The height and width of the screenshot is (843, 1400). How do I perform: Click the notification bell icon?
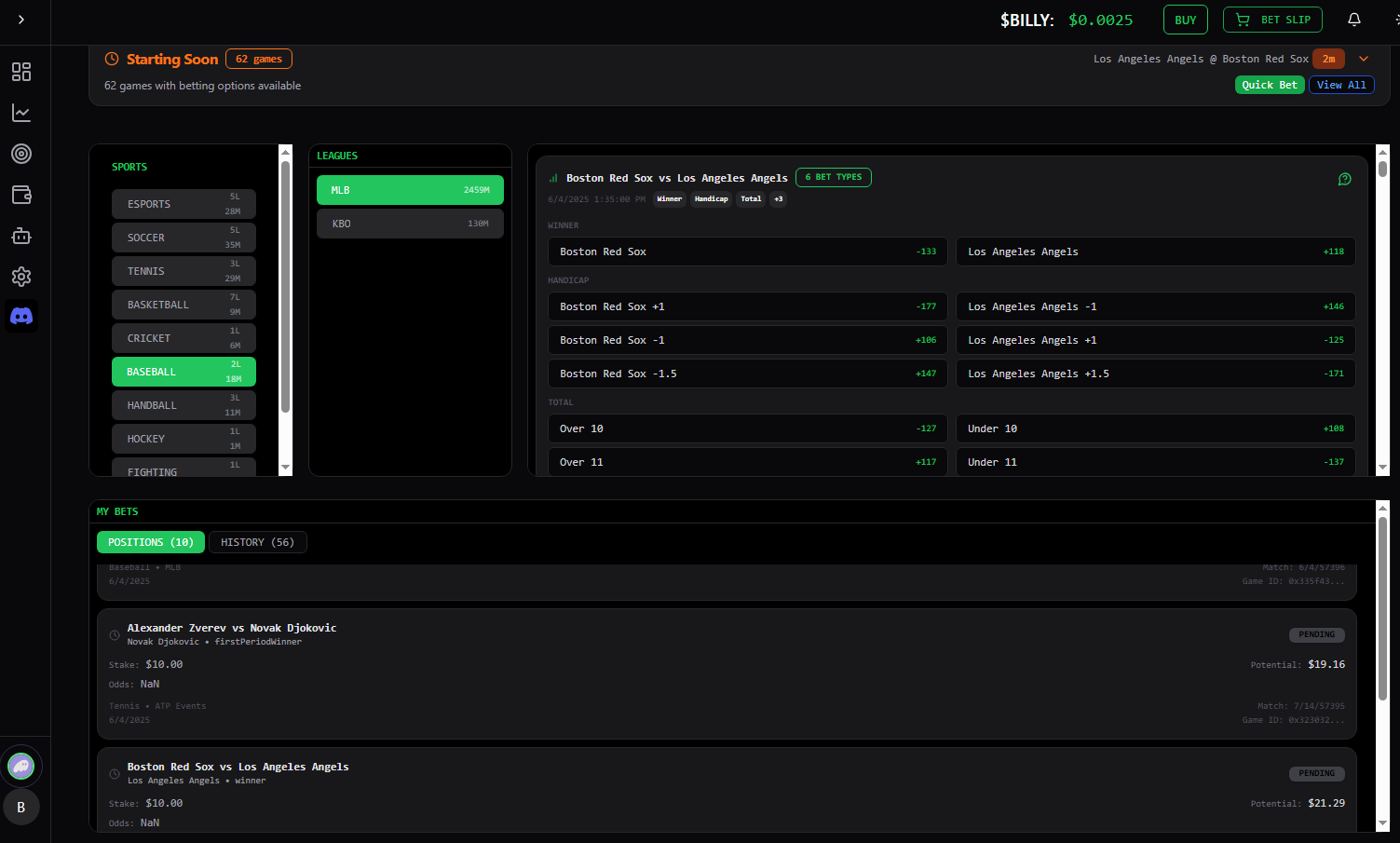[1354, 20]
